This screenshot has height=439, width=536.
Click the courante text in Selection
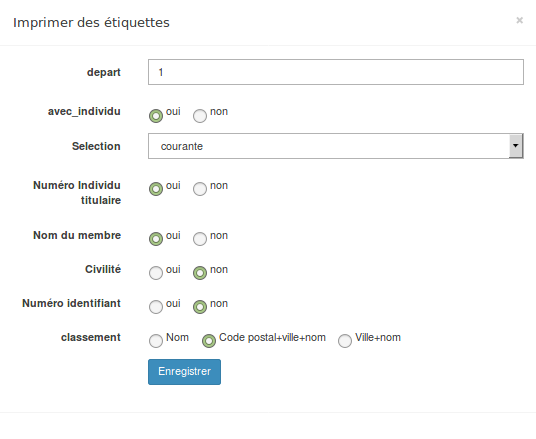(182, 146)
